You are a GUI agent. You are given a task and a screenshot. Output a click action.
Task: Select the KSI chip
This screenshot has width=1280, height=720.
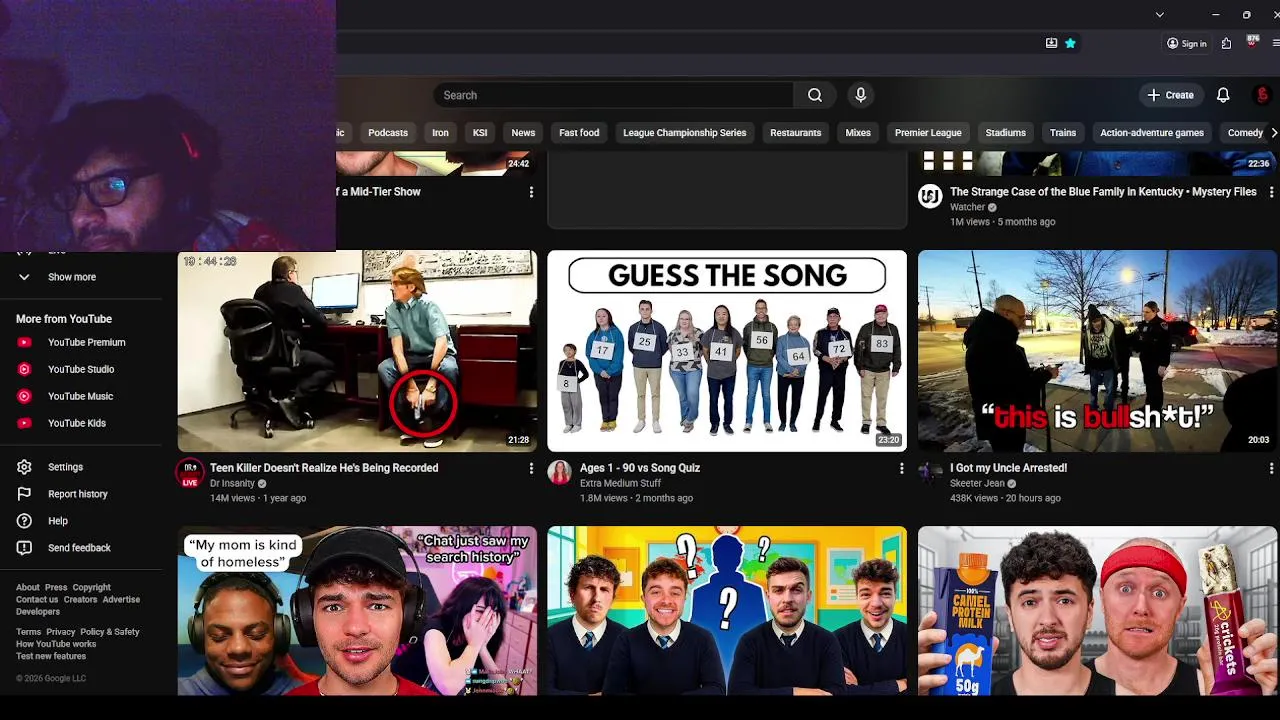point(480,132)
